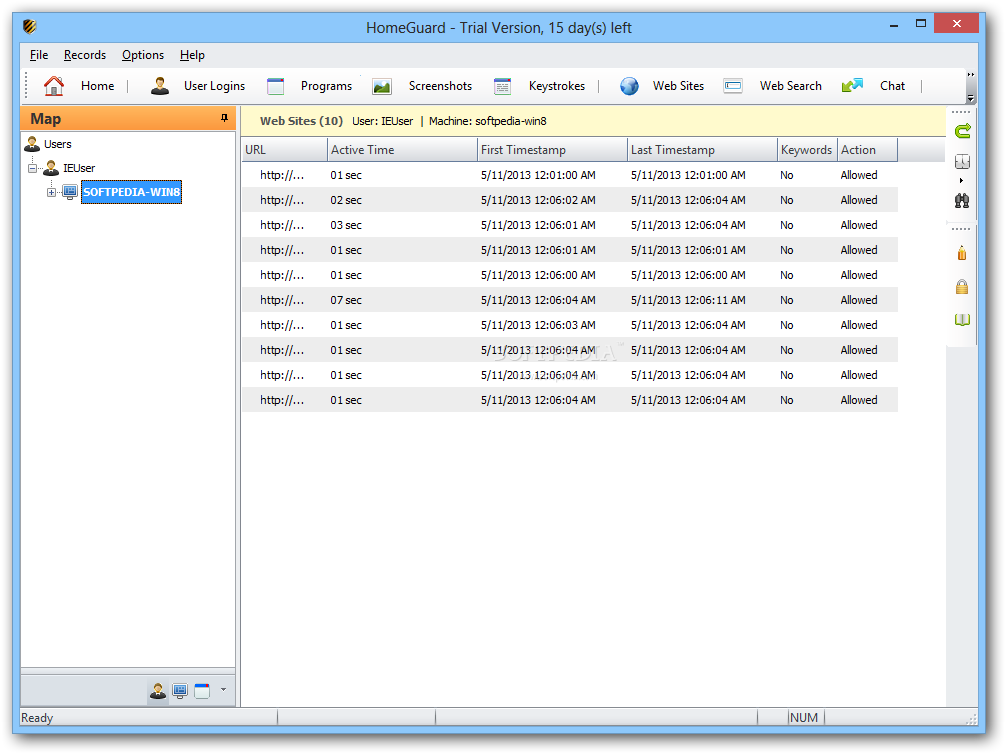The width and height of the screenshot is (1006, 754).
Task: Click the green open book icon
Action: [962, 320]
